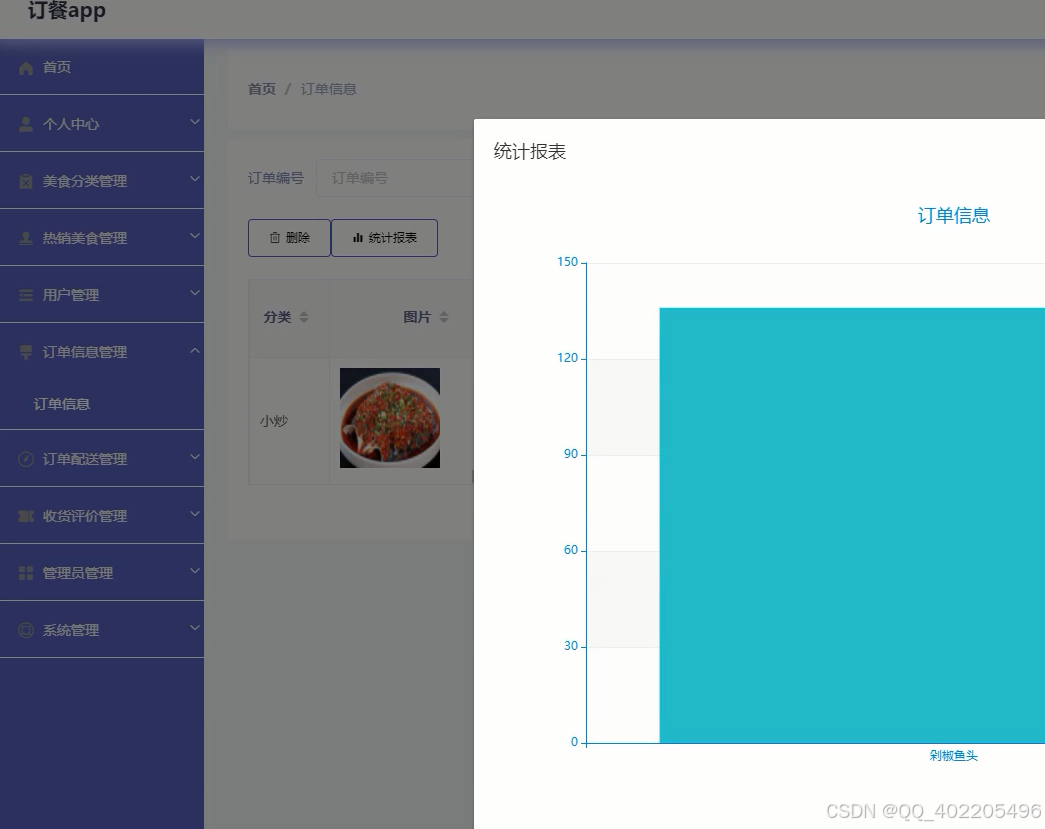Click the grid icon next to 管理员管理
Image resolution: width=1045 pixels, height=829 pixels.
coord(25,572)
